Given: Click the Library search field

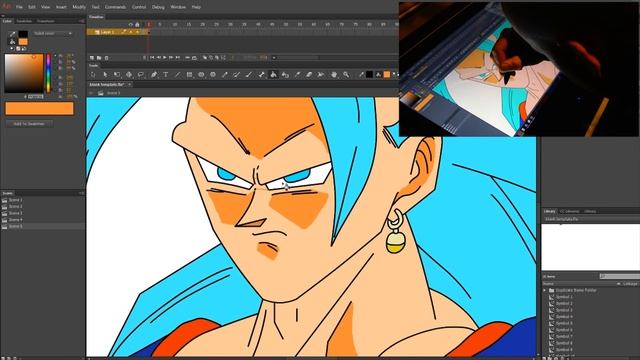Looking at the screenshot, I should (x=620, y=277).
